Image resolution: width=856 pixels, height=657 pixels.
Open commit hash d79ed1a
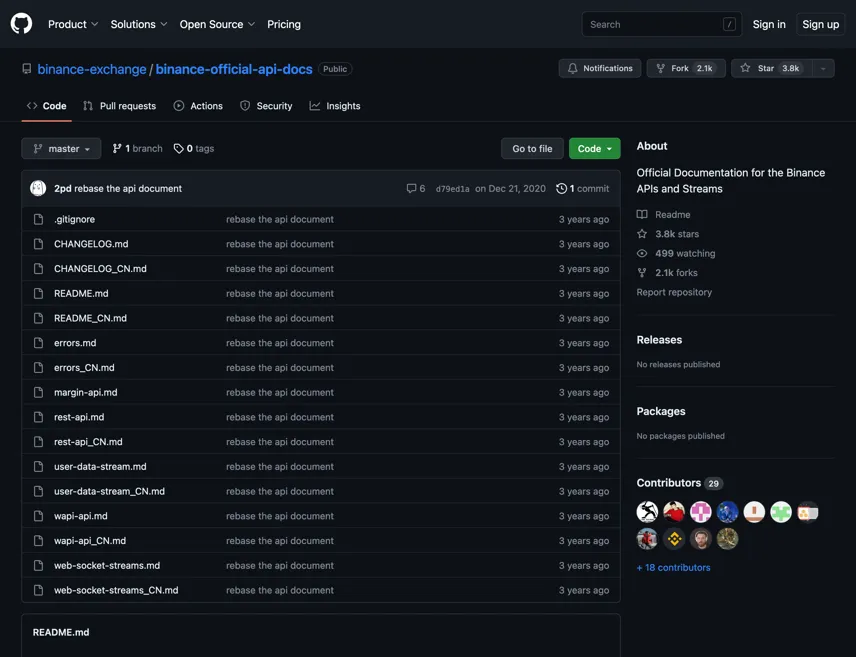tap(453, 189)
